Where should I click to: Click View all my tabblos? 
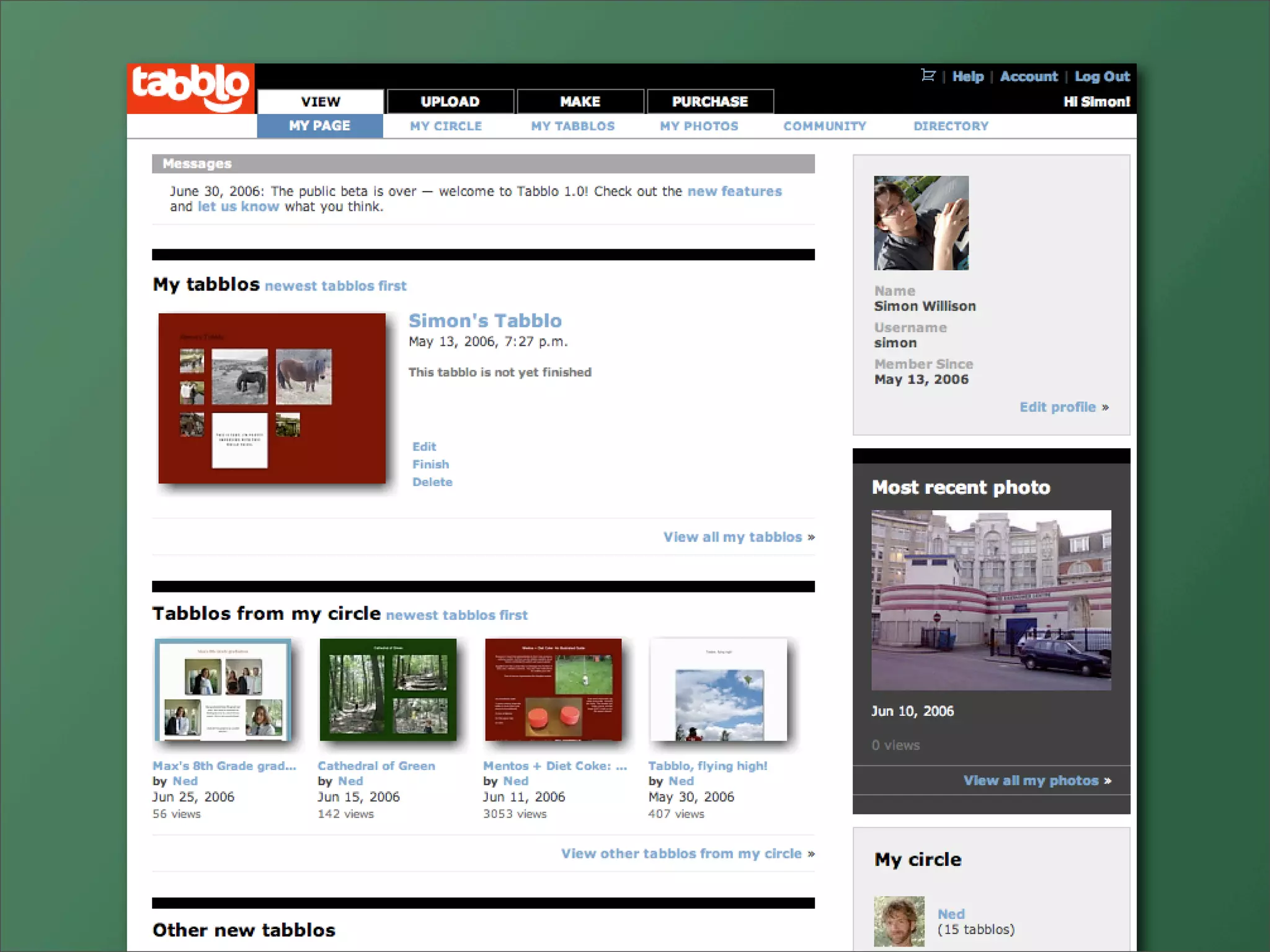733,537
